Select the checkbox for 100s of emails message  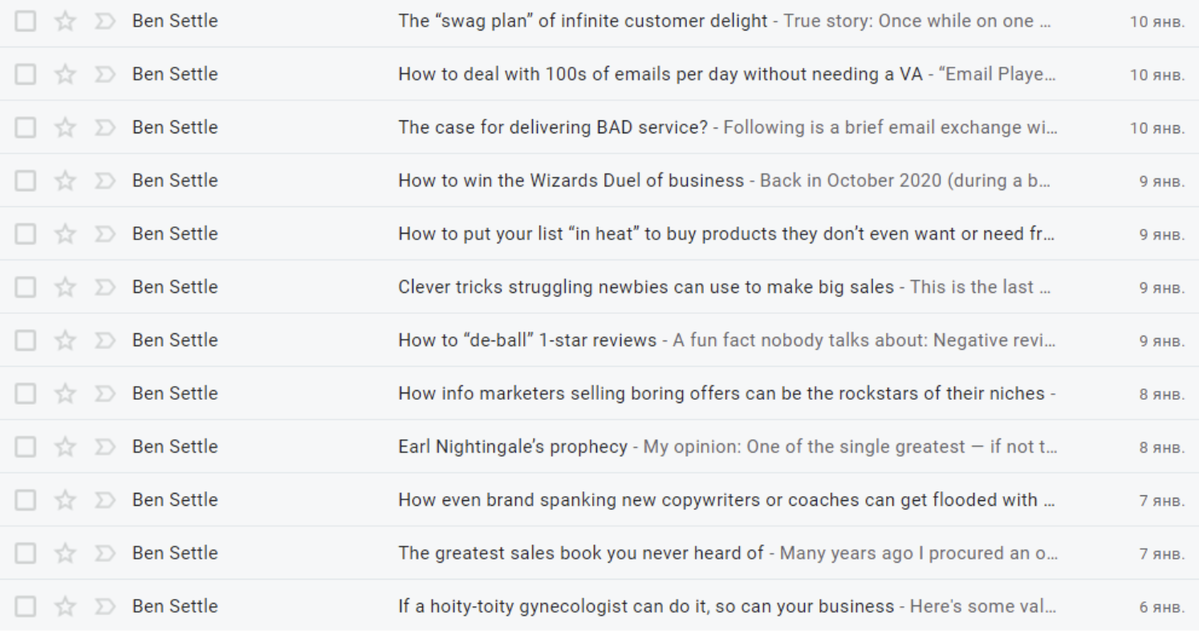tap(25, 74)
